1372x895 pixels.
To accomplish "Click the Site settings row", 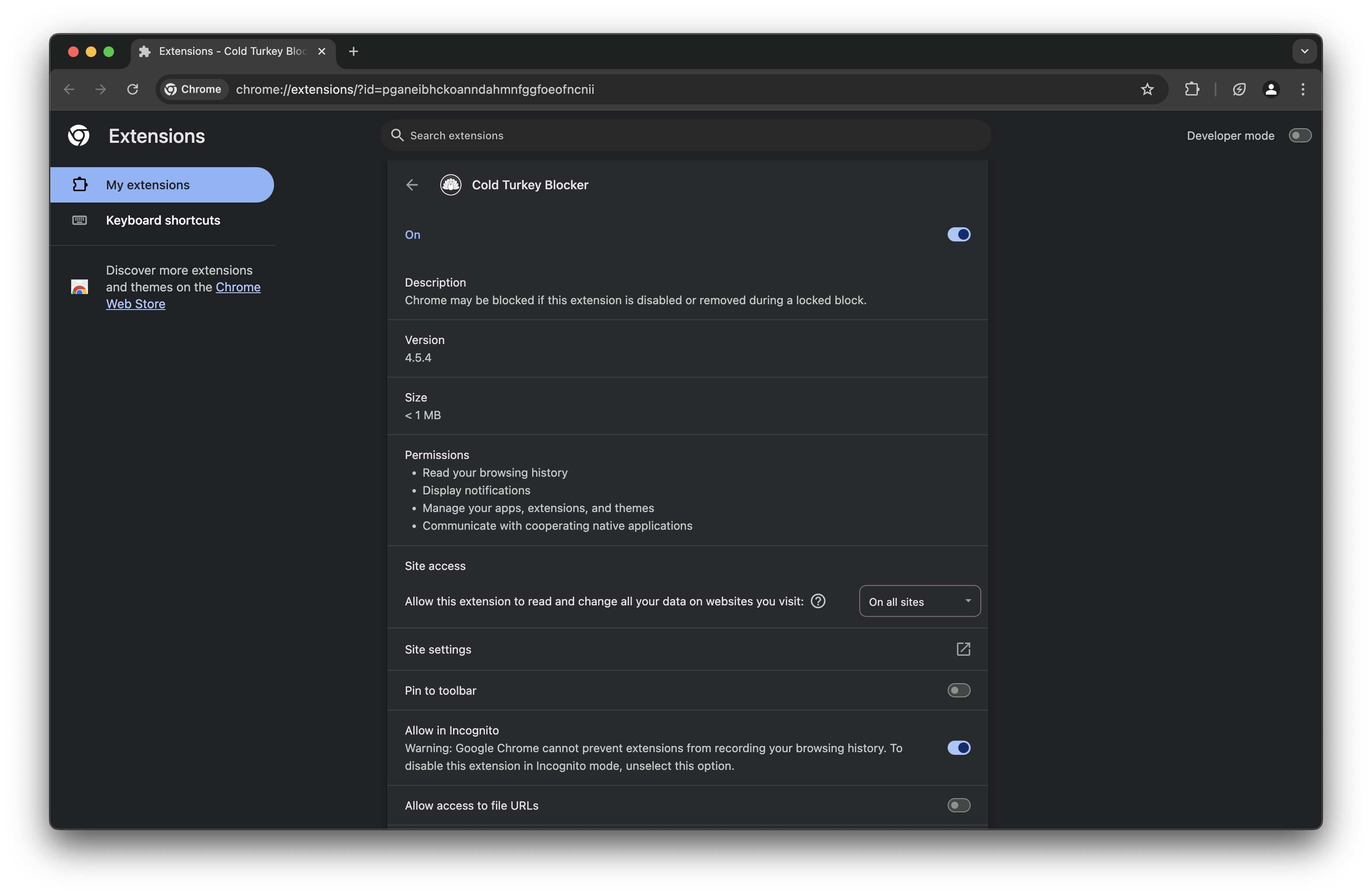I will (687, 649).
